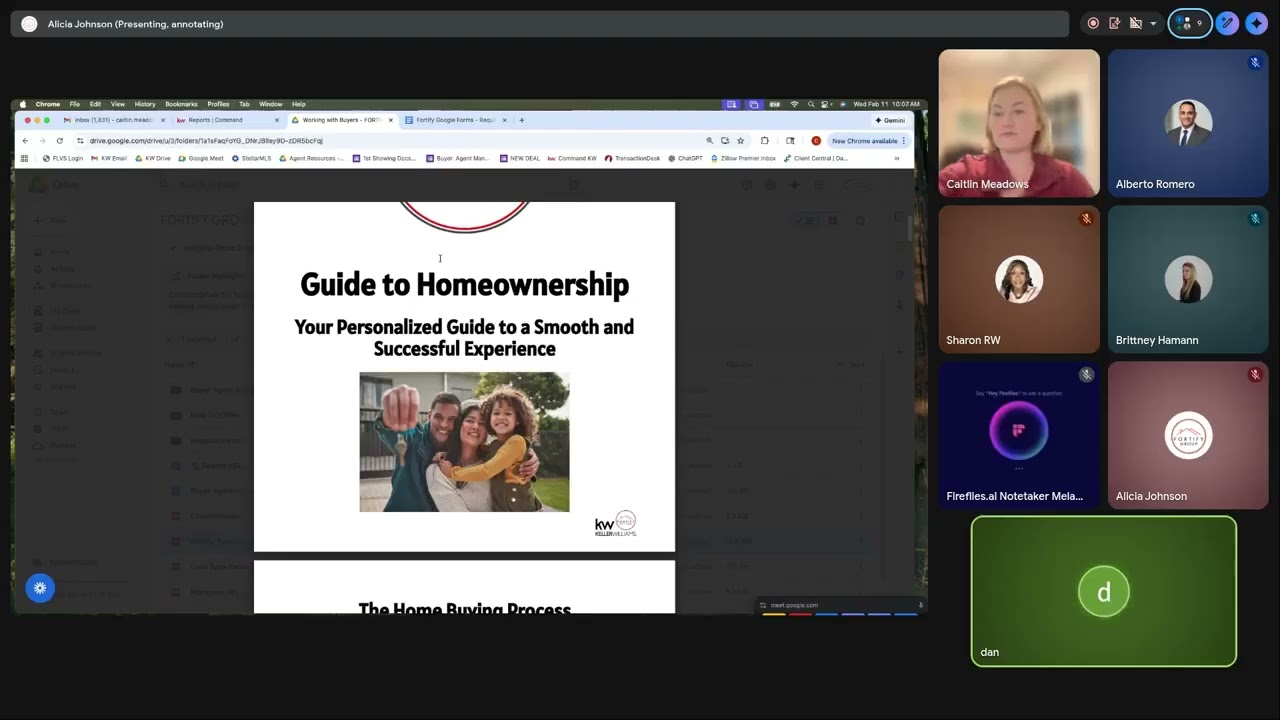Click the macOS date and time display

coord(885,104)
